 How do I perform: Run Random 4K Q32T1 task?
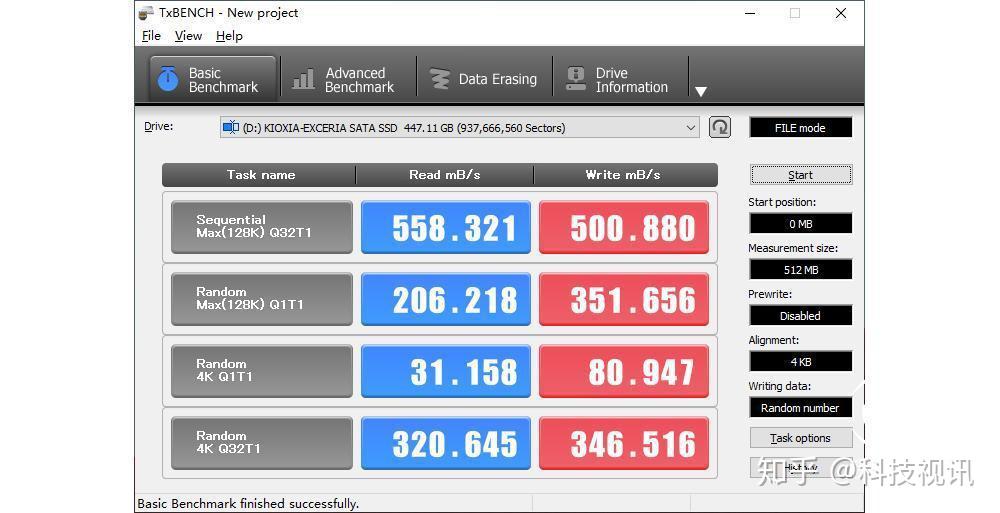261,443
